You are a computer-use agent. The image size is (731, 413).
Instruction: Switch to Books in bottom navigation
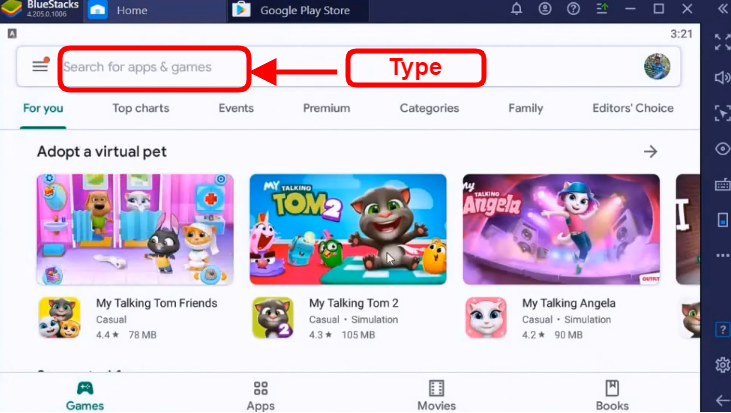tap(612, 396)
